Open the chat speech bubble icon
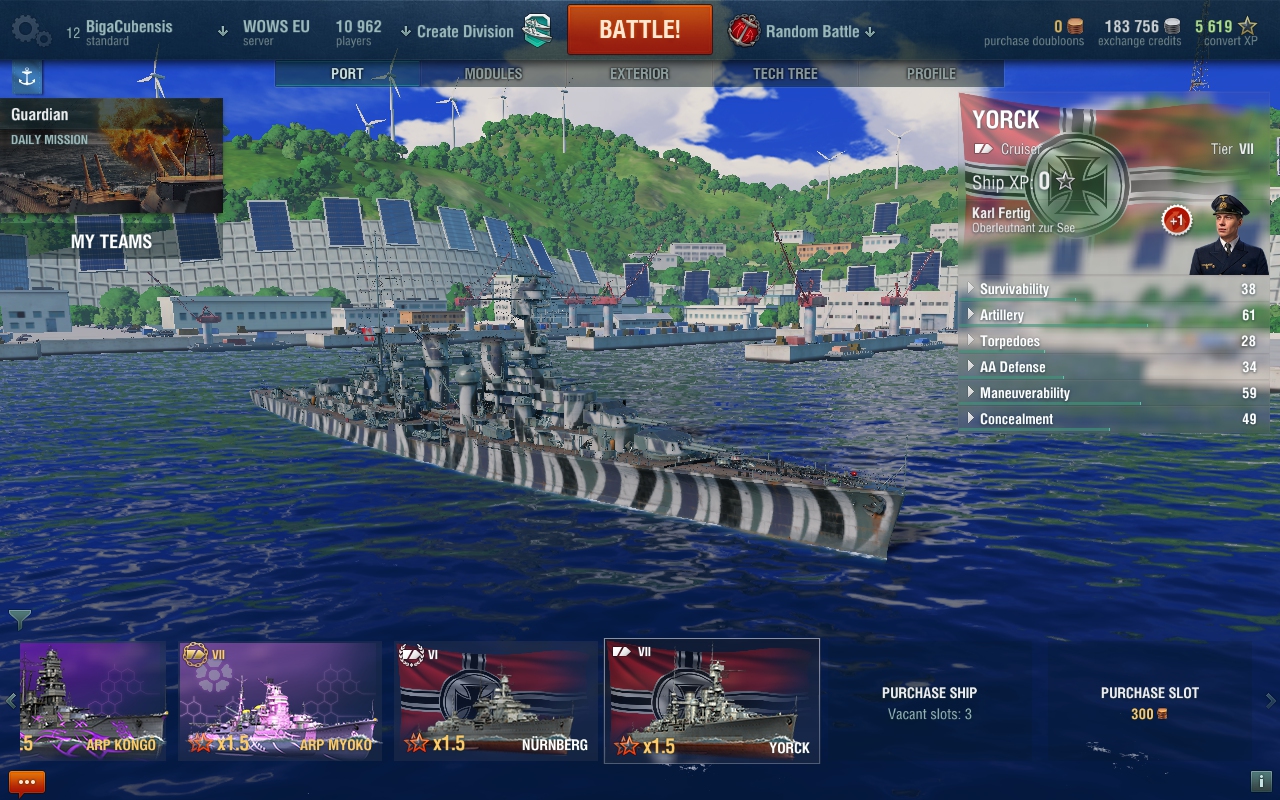 pyautogui.click(x=27, y=783)
